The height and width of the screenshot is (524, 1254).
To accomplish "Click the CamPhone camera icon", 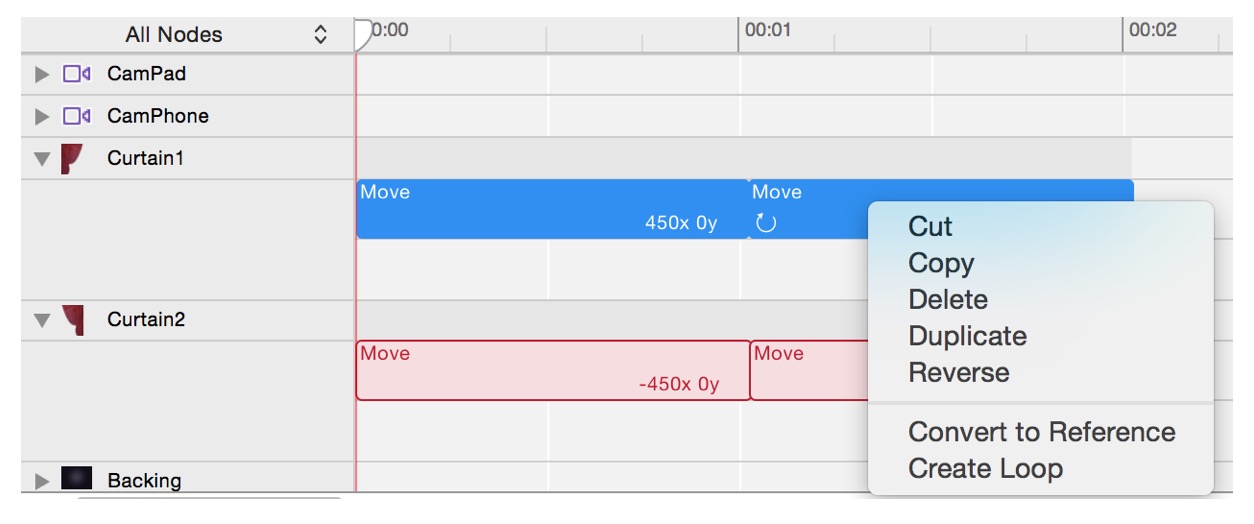I will point(76,116).
